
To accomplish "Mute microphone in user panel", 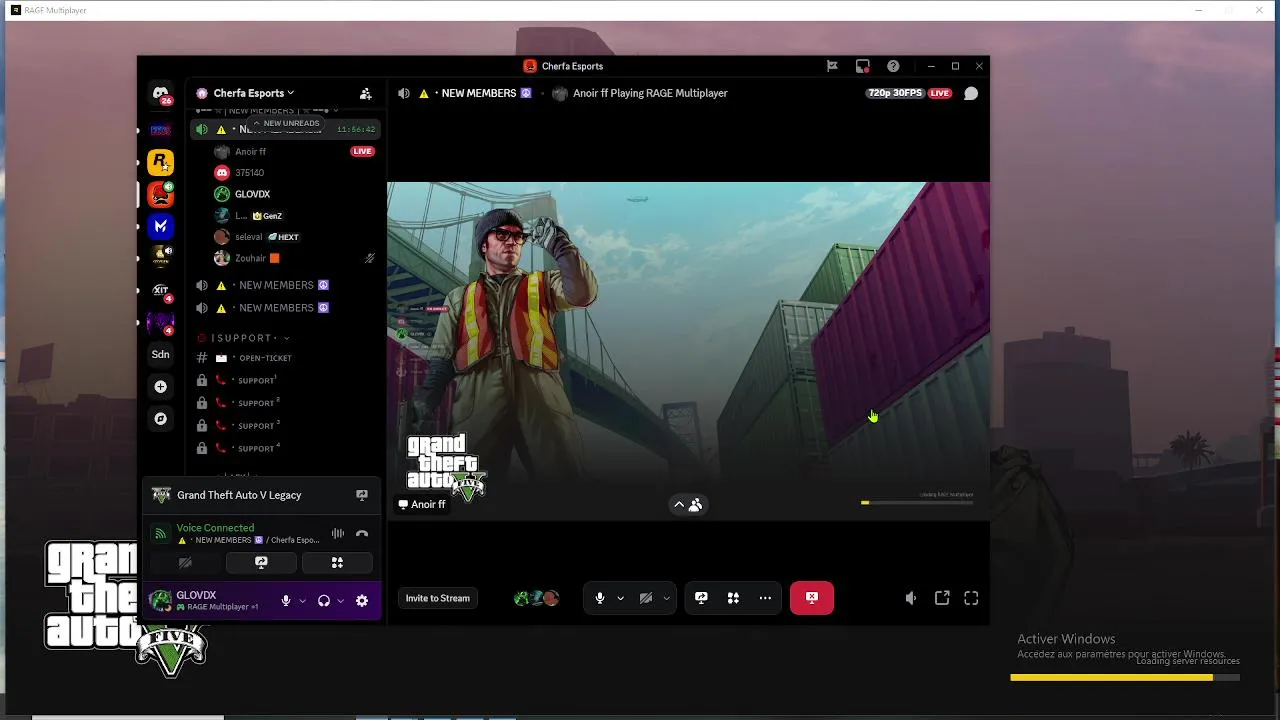I will coord(286,601).
